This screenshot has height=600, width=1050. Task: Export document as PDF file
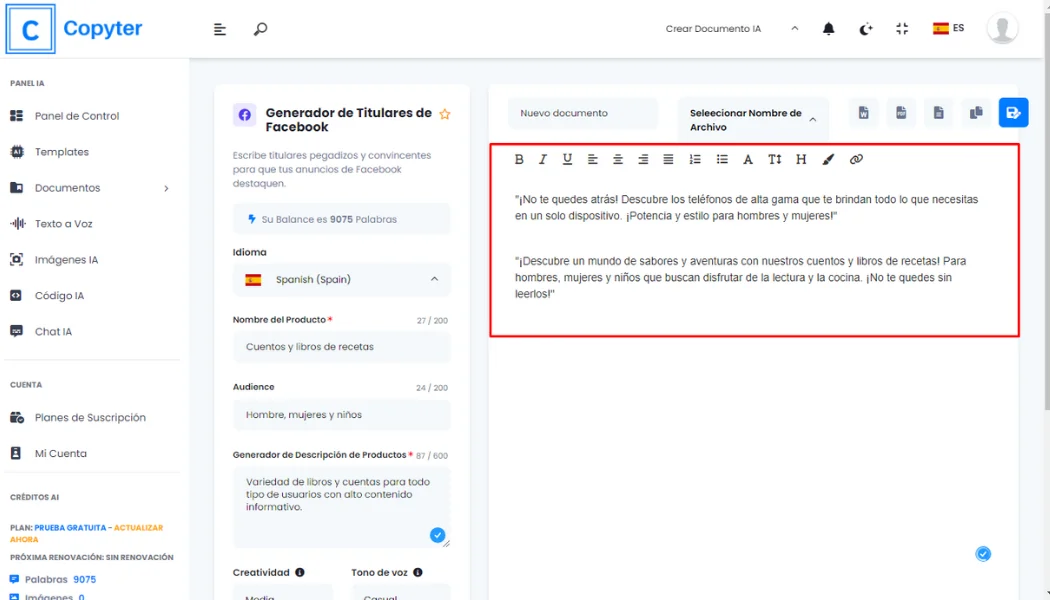point(901,113)
